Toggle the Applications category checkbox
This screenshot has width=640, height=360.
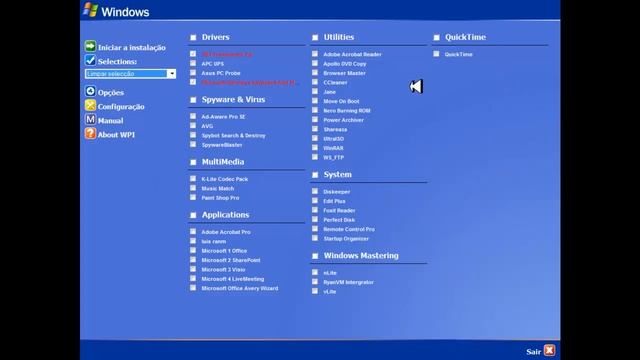pos(193,216)
